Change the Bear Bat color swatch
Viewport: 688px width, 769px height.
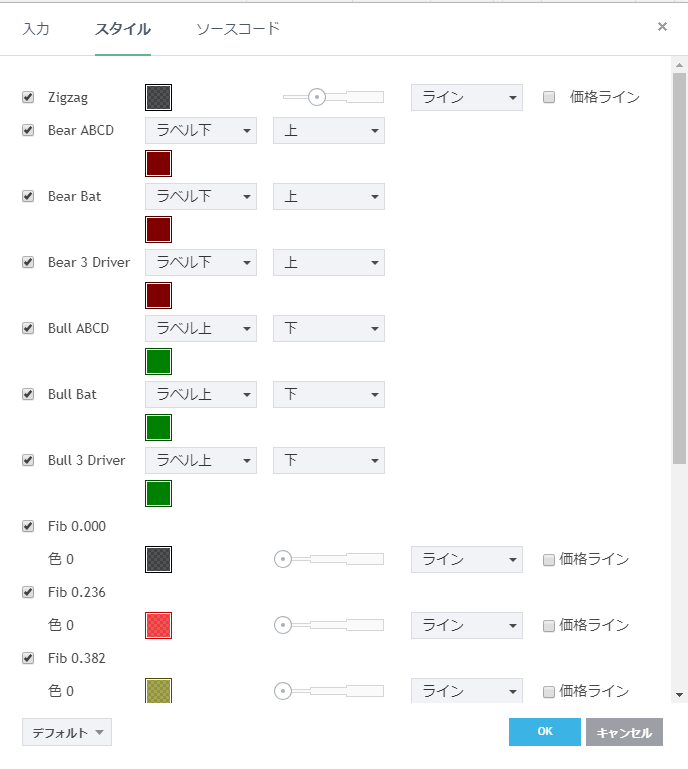(x=158, y=230)
